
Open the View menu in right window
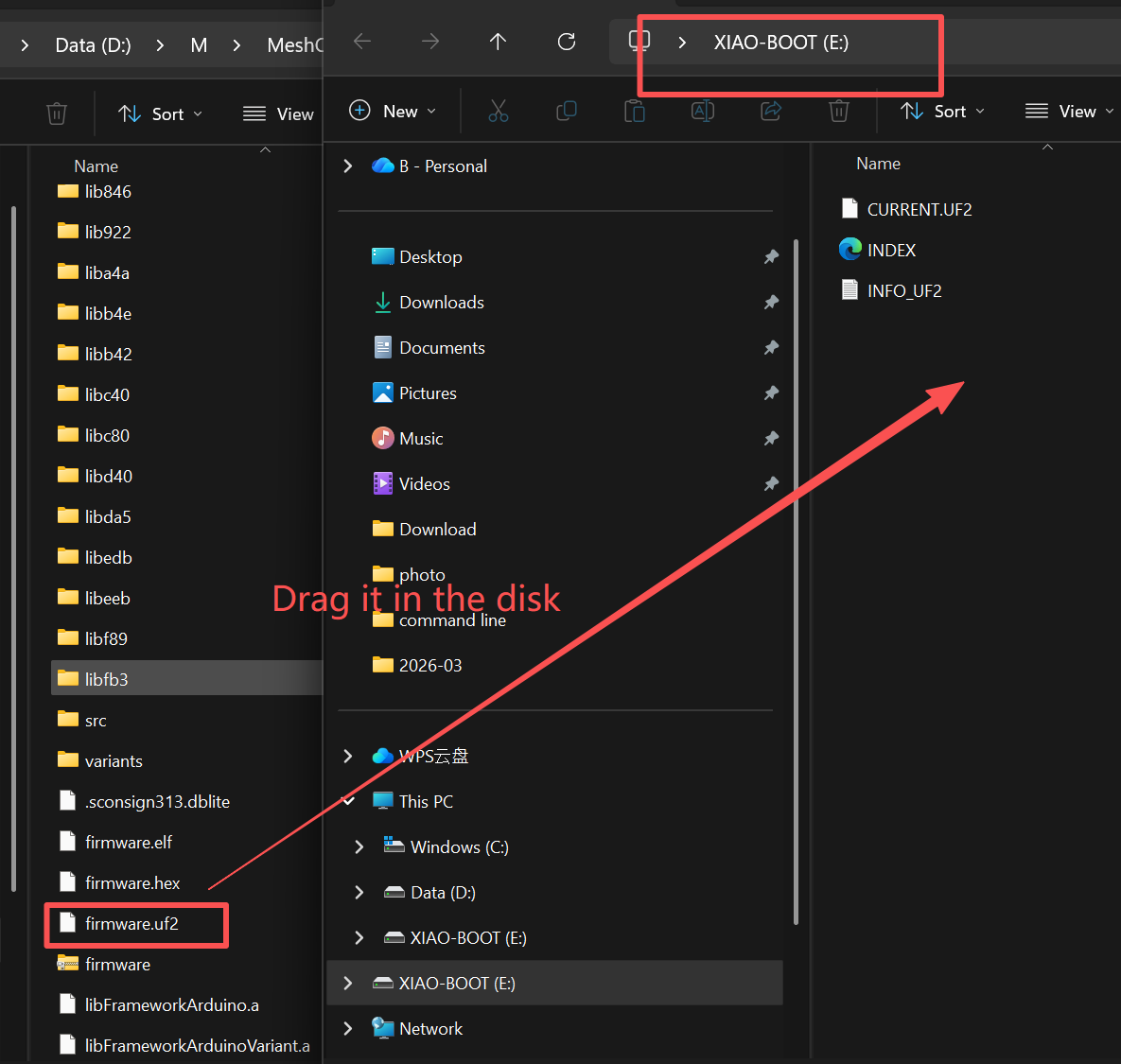[1069, 112]
